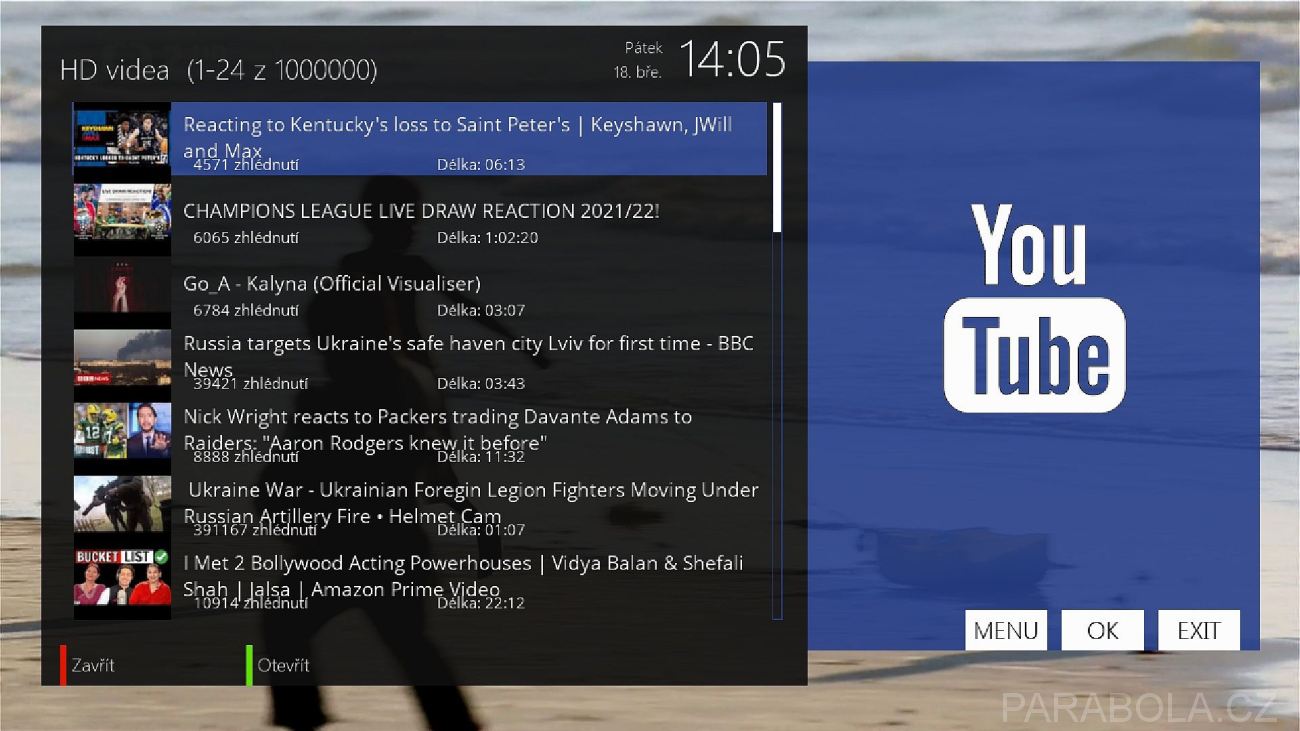Click '10914 zhlédnutí' view count
The width and height of the screenshot is (1300, 731).
pos(251,603)
